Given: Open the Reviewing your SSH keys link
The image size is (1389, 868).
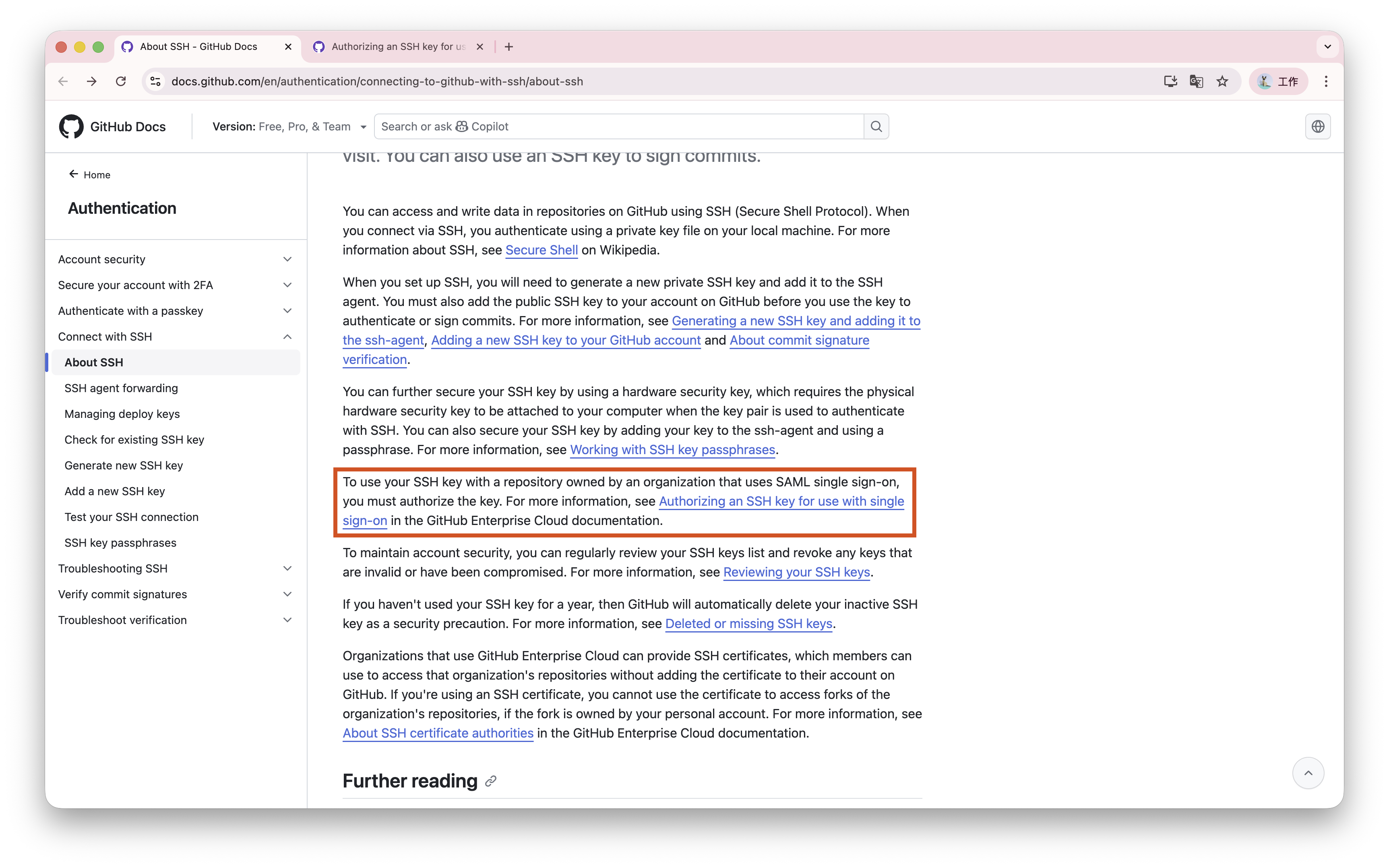Looking at the screenshot, I should [796, 572].
